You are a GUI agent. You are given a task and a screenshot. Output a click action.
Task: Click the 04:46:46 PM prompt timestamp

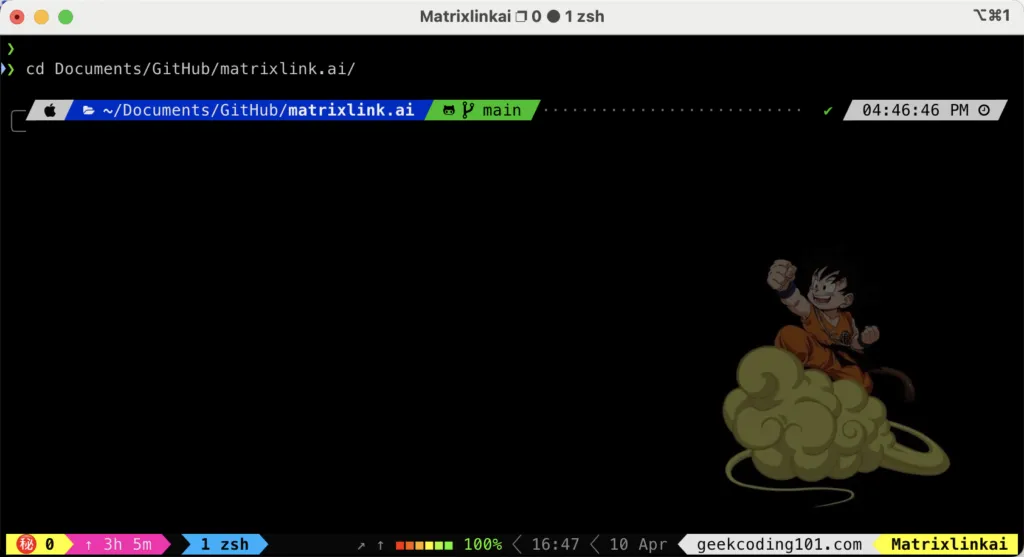click(x=915, y=110)
